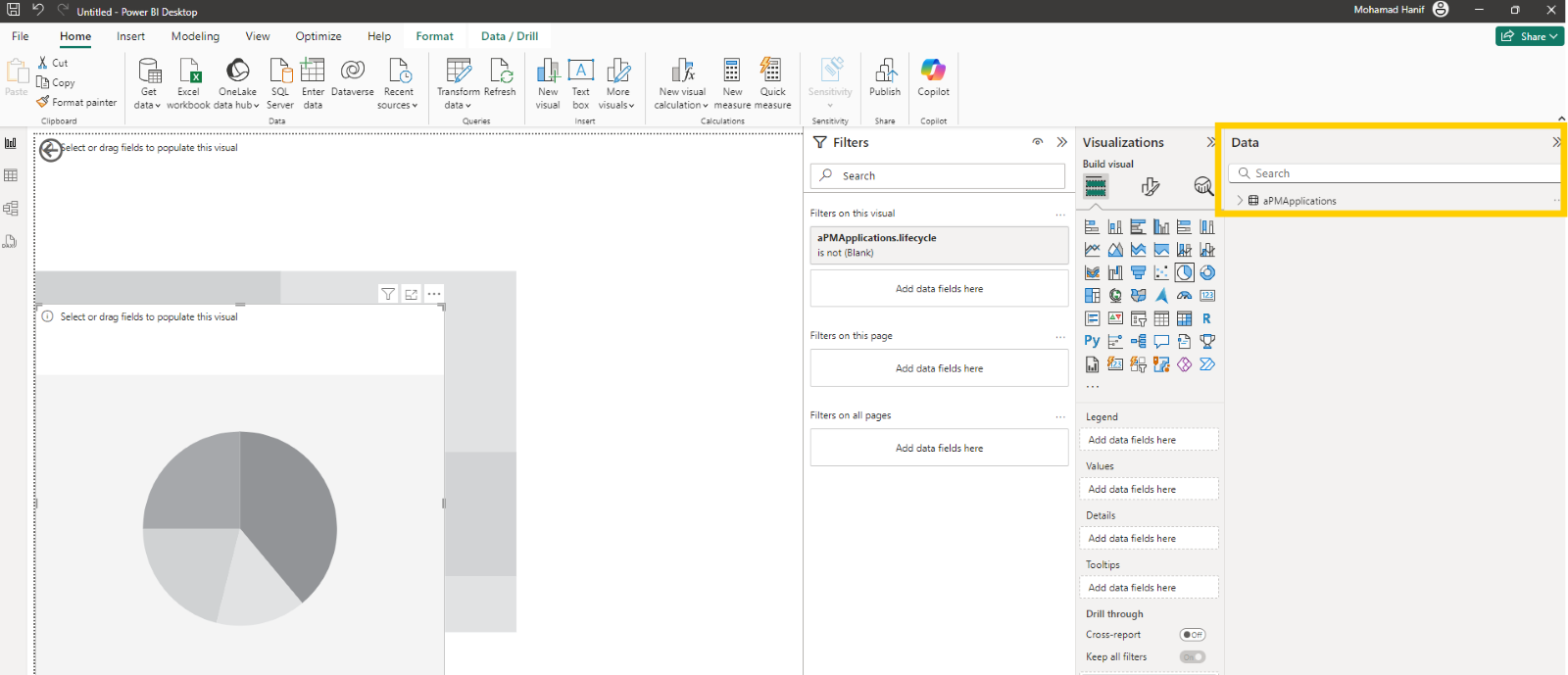The height and width of the screenshot is (675, 1568).
Task: Toggle filter pane visibility eye icon
Action: pos(1037,142)
